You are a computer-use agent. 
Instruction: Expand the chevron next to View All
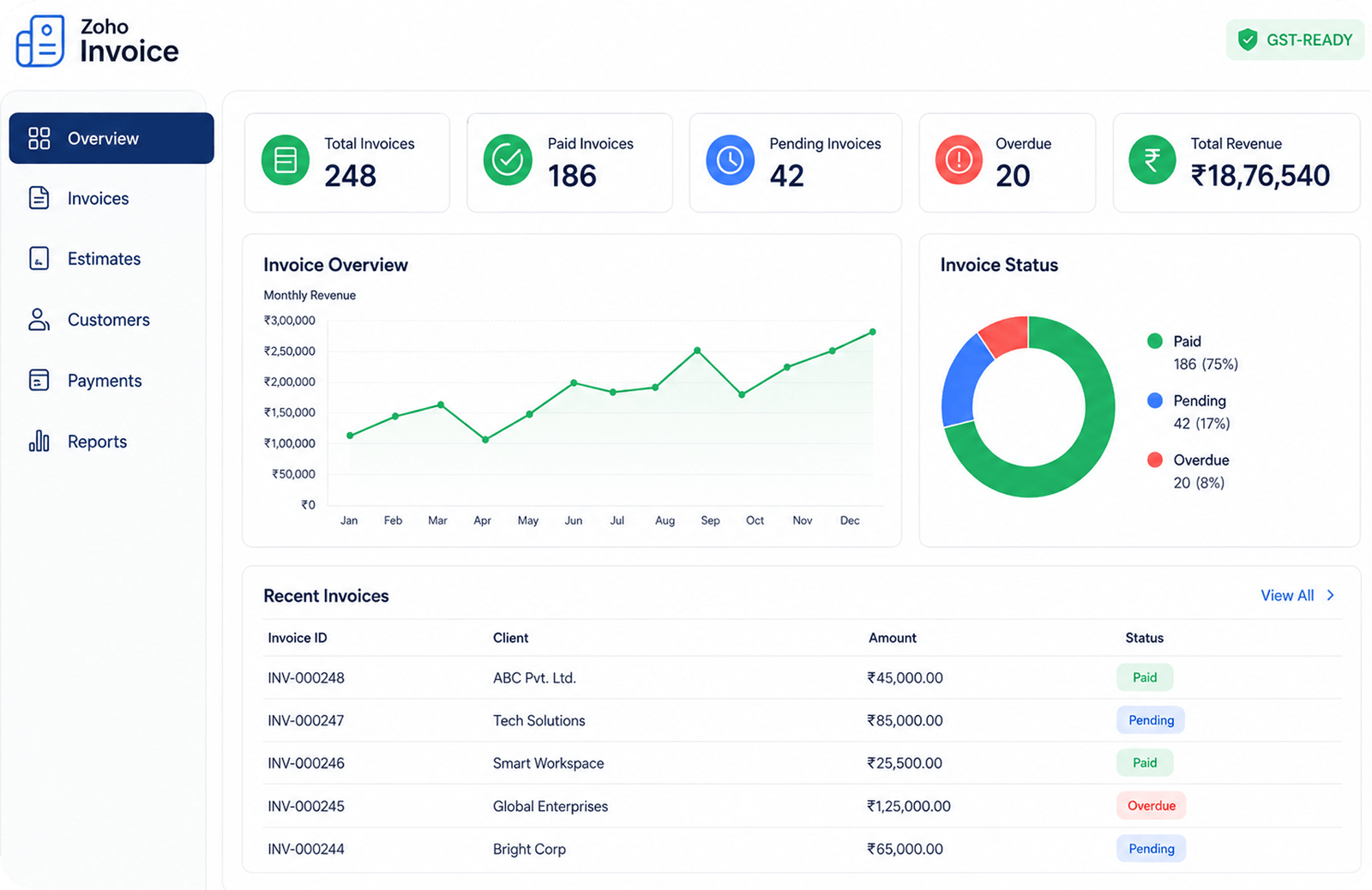1331,595
